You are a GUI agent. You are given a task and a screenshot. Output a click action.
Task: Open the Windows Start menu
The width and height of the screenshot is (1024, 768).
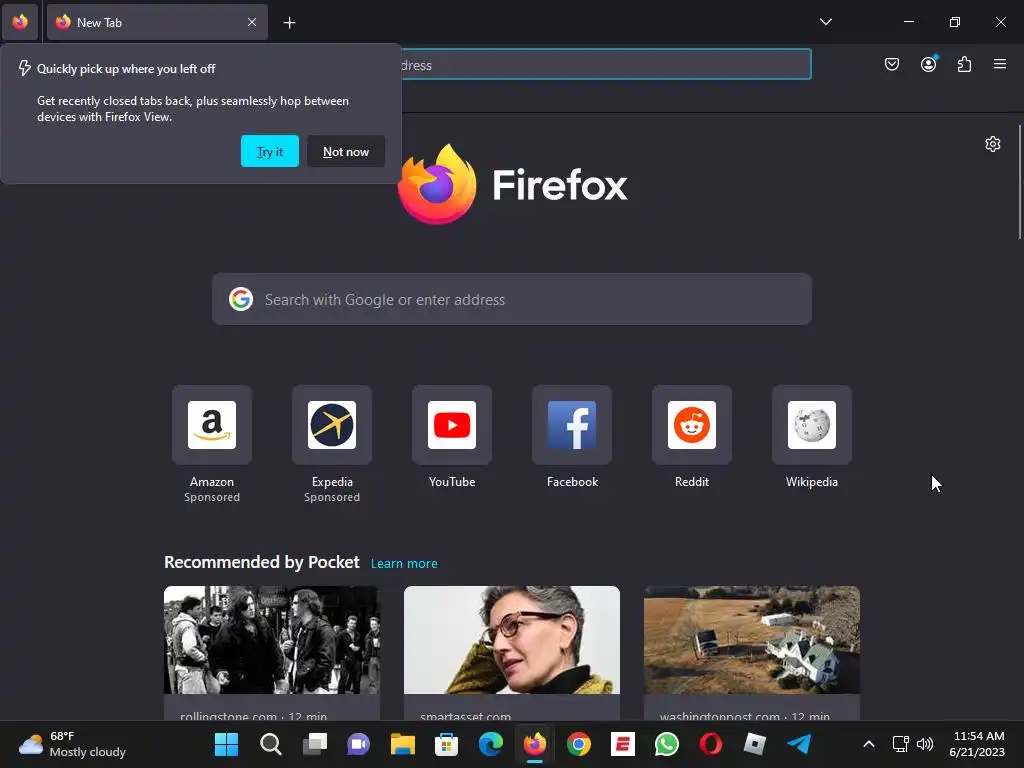pos(227,744)
